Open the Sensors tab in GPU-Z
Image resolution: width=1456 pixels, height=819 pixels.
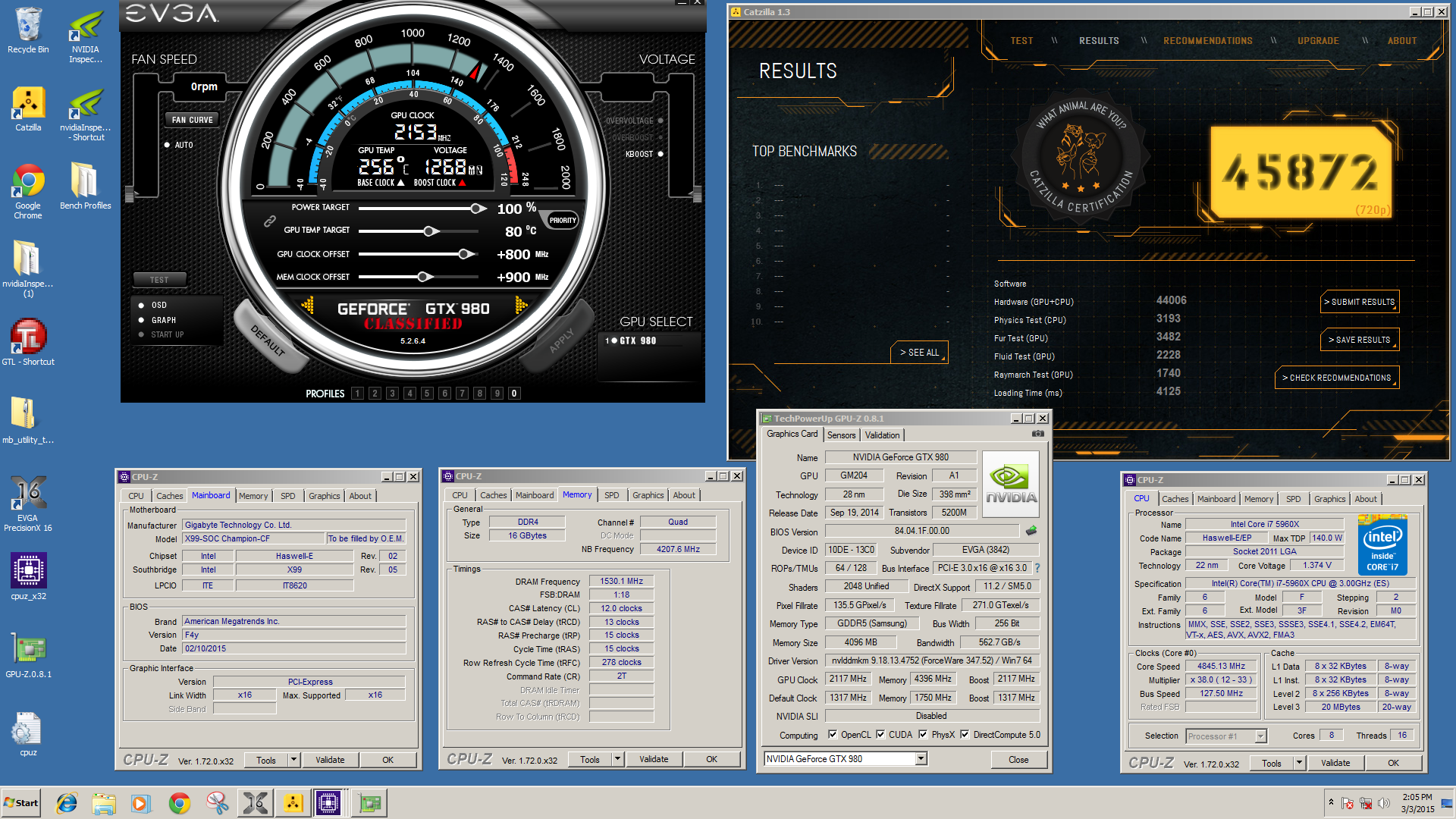pyautogui.click(x=841, y=435)
